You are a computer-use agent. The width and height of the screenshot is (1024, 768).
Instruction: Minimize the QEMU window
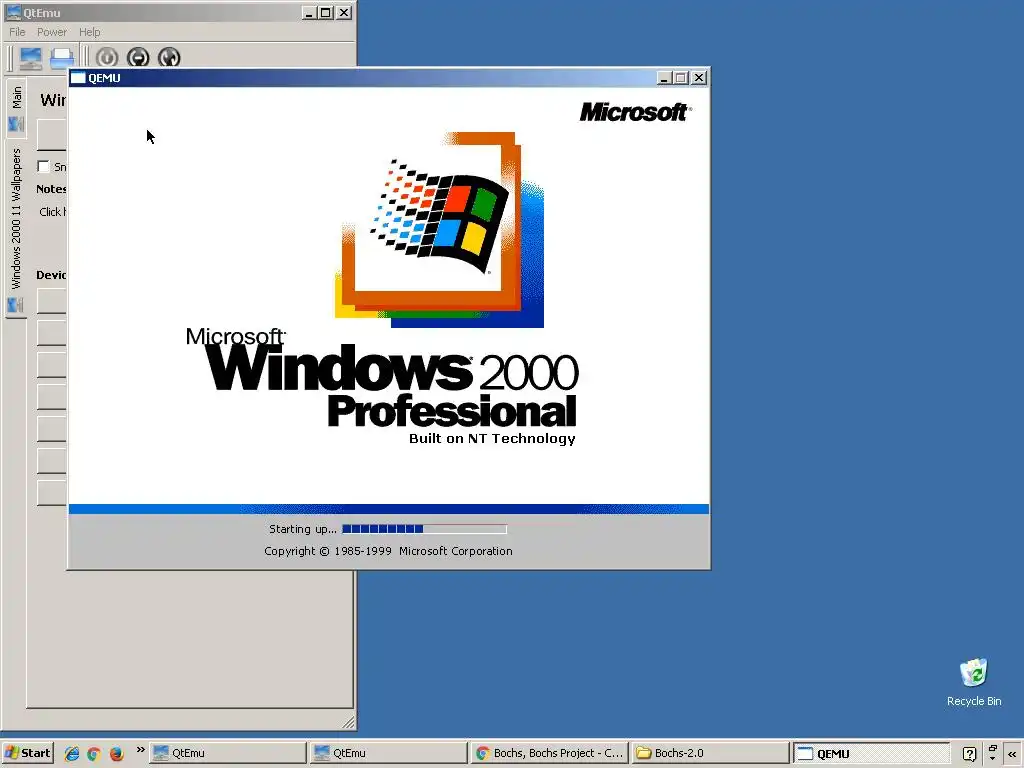[665, 78]
